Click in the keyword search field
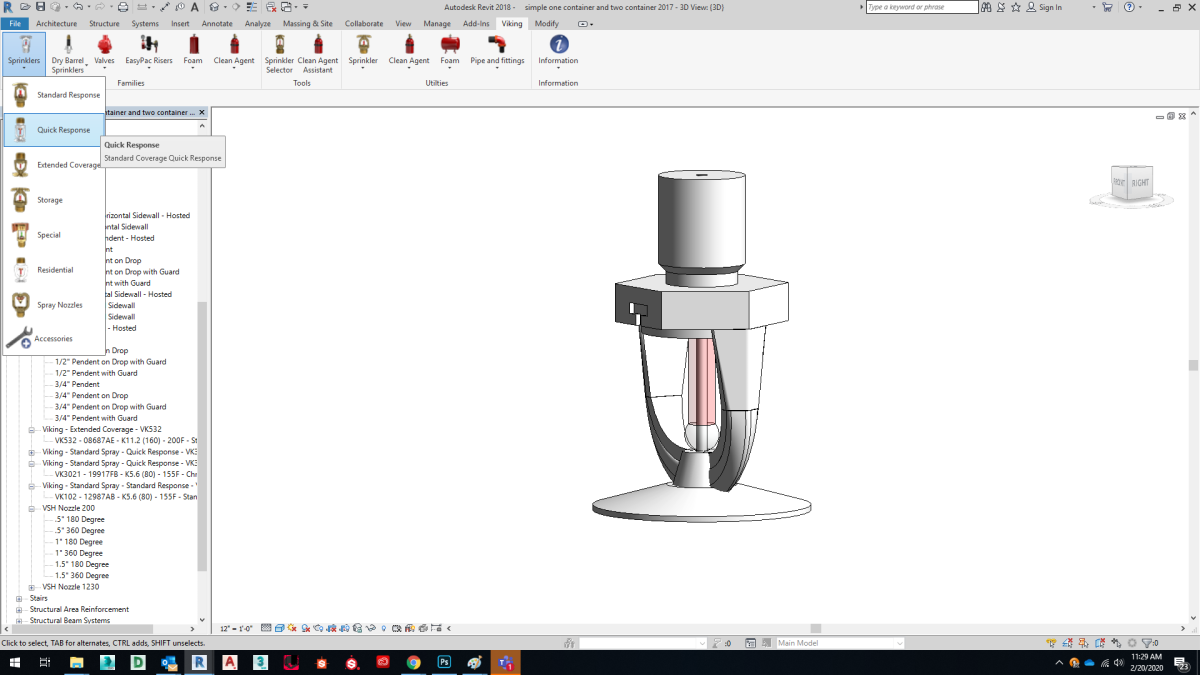 [x=922, y=7]
